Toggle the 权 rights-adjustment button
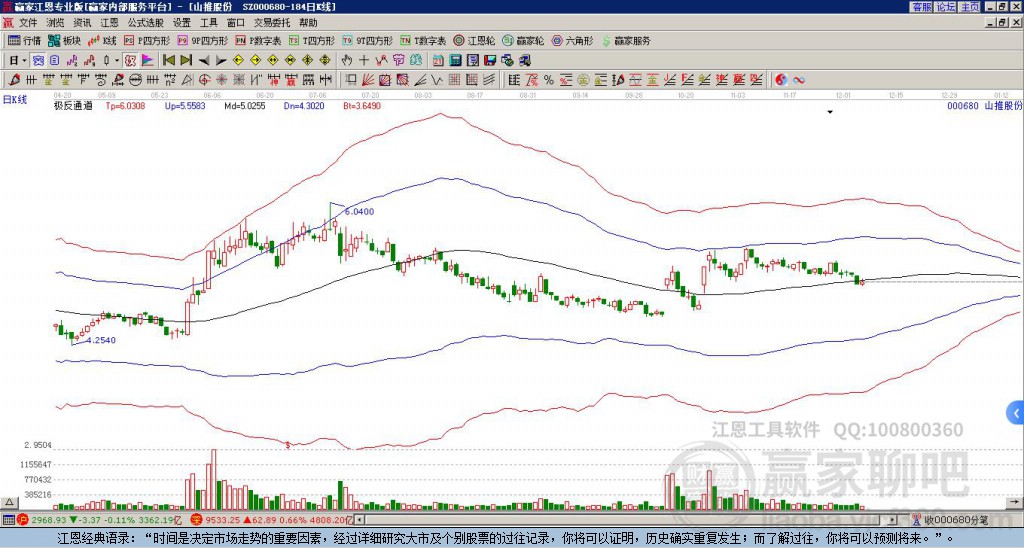The height and width of the screenshot is (548, 1024). [130, 61]
